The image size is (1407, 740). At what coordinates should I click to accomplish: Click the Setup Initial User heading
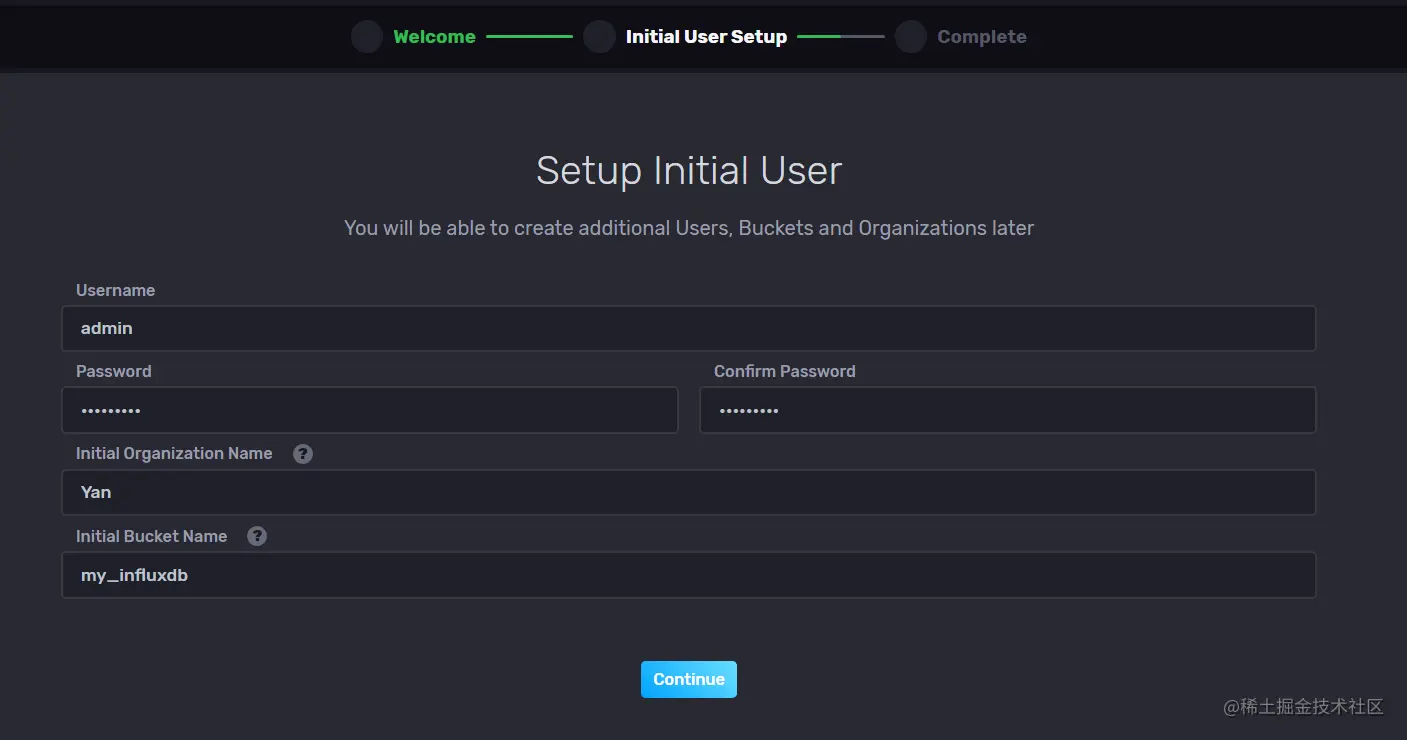(x=689, y=171)
